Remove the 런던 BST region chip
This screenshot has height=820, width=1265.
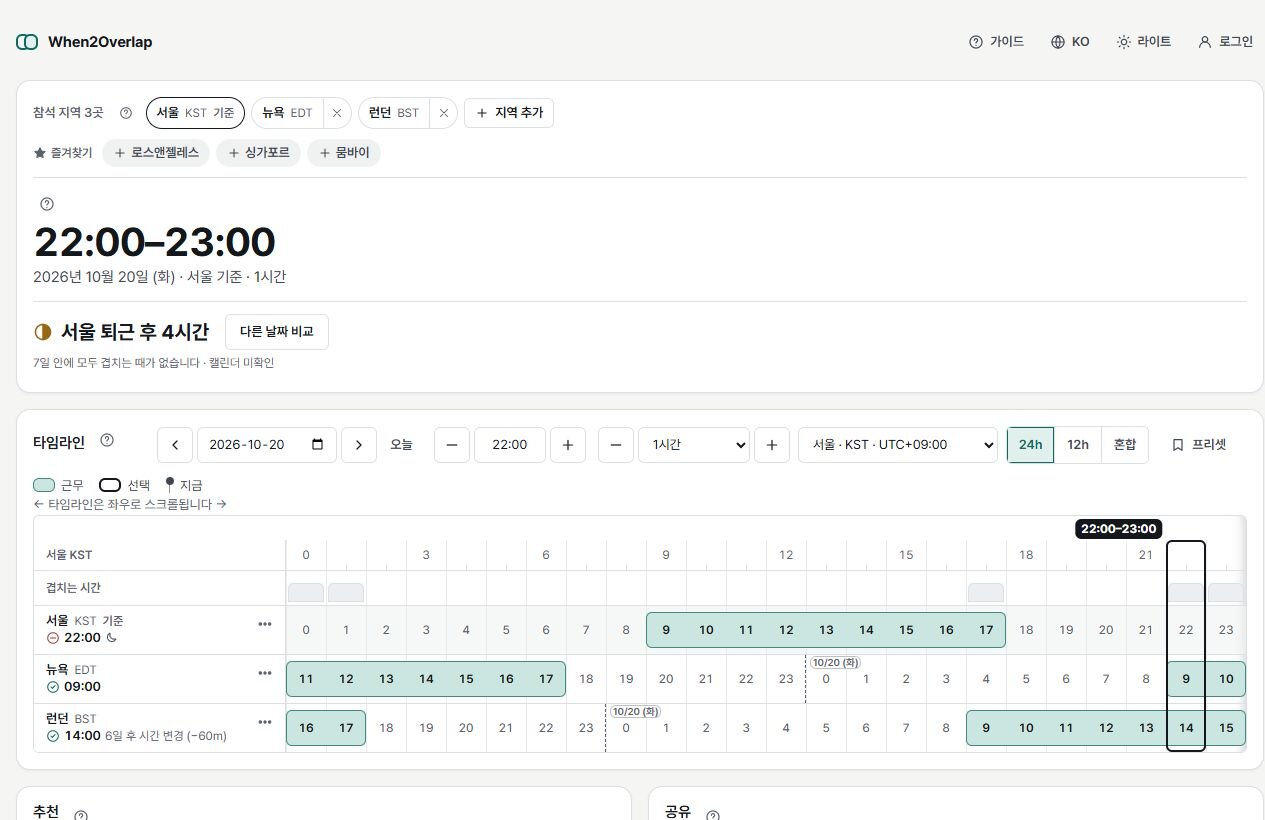pyautogui.click(x=444, y=113)
